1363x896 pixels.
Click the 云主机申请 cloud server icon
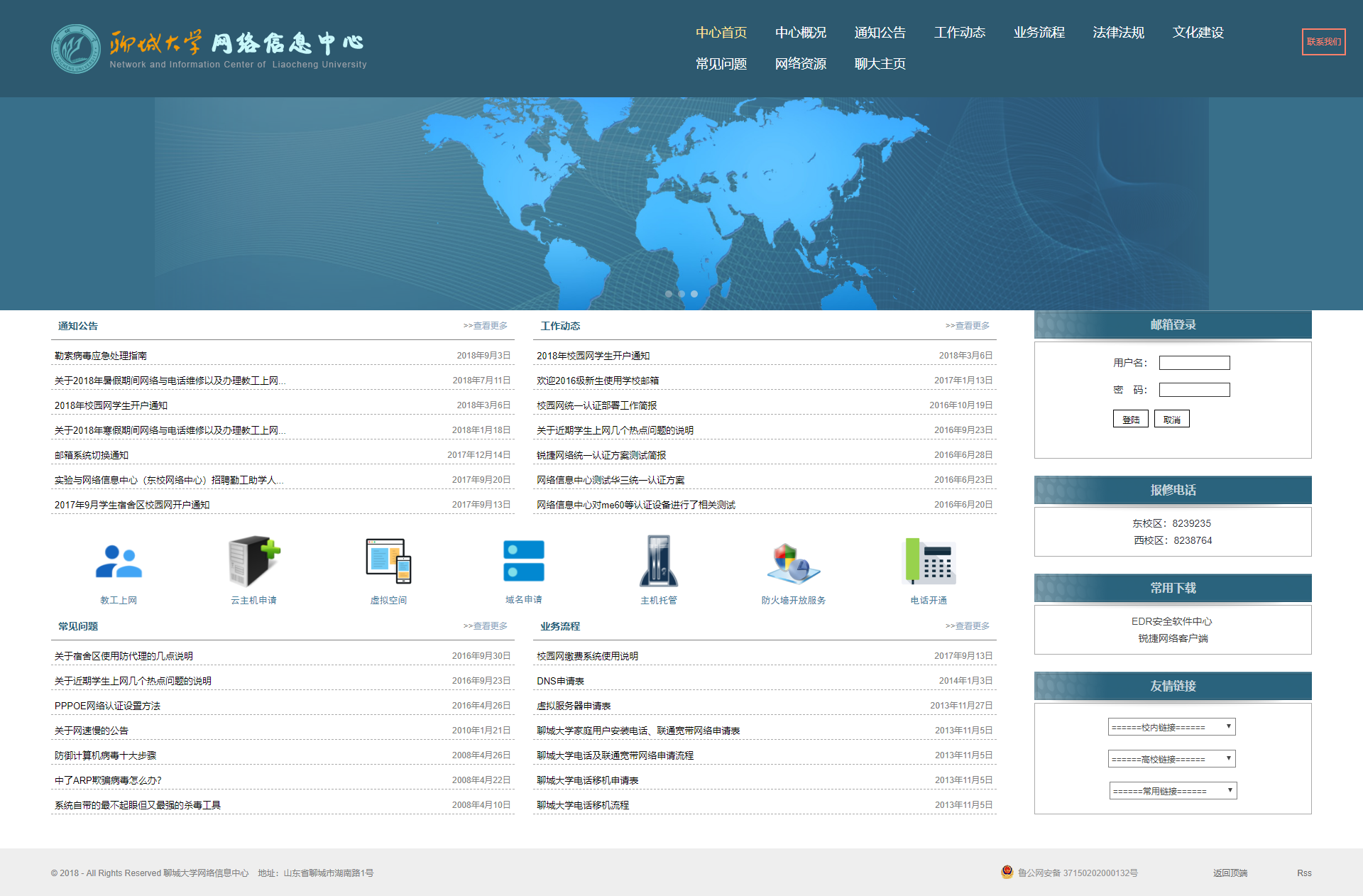pos(253,562)
